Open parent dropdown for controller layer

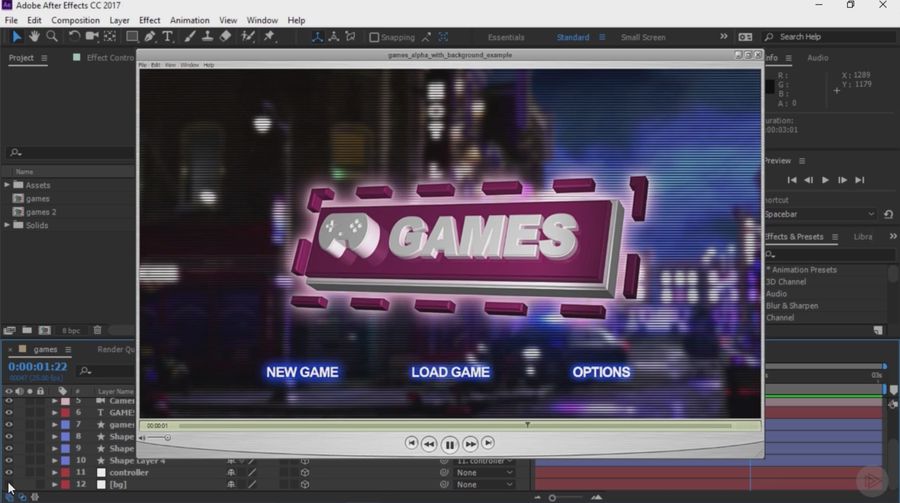(x=484, y=473)
